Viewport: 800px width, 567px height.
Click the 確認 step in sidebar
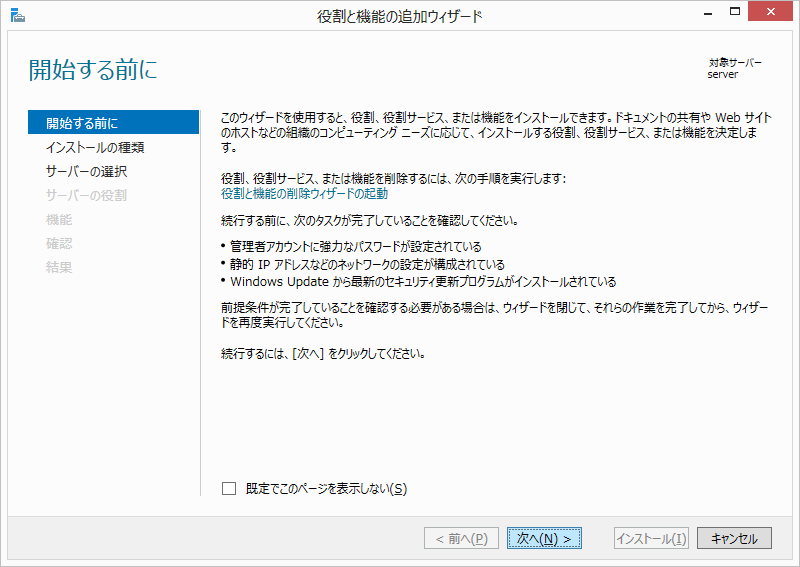click(59, 243)
